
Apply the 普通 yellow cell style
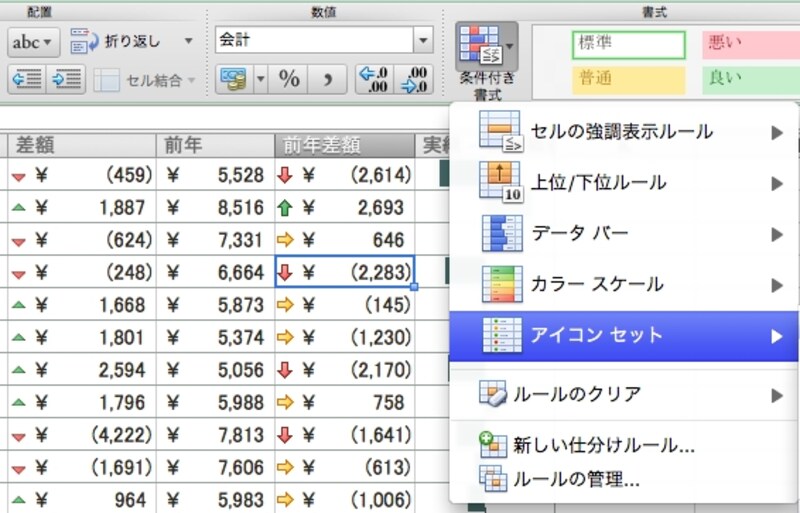point(629,81)
